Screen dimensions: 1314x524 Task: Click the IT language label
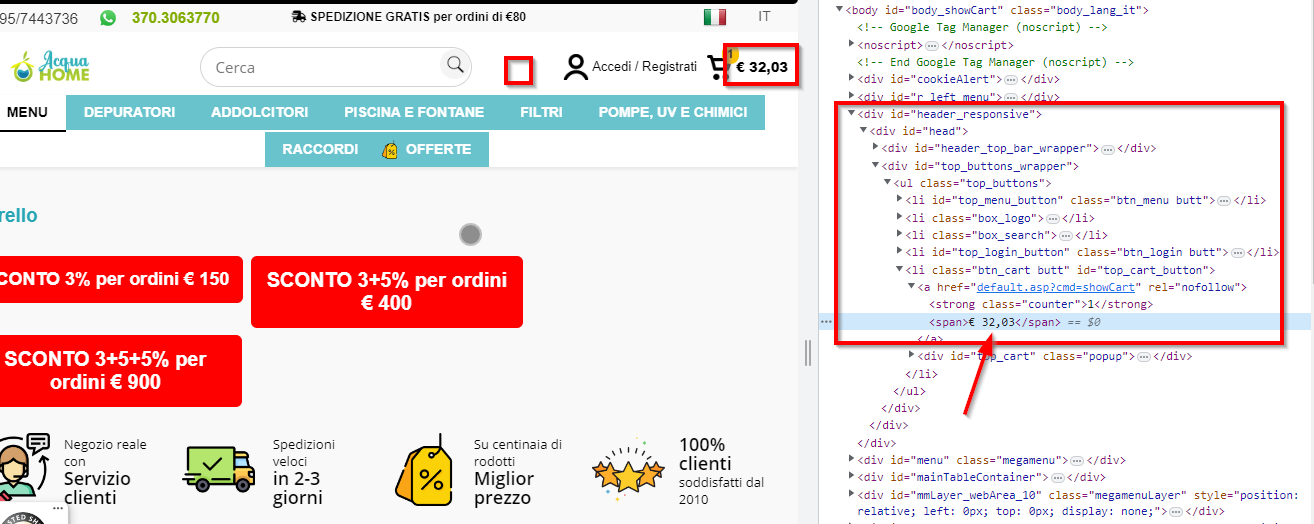pos(765,17)
